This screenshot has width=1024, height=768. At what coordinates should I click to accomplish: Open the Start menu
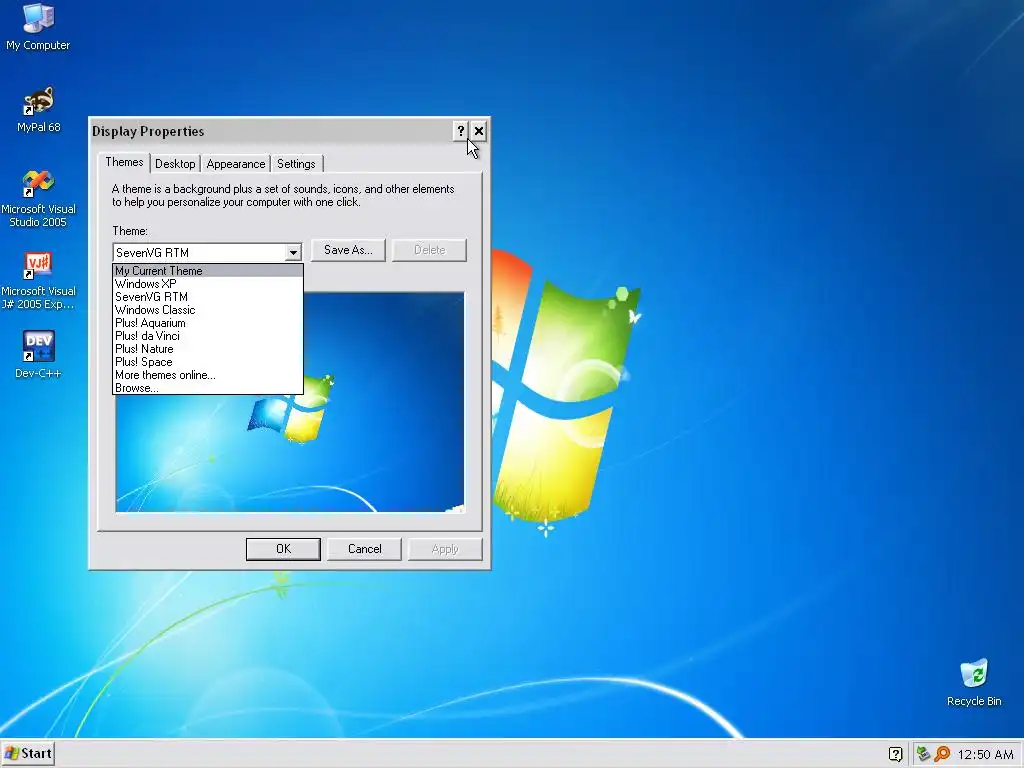[x=27, y=754]
